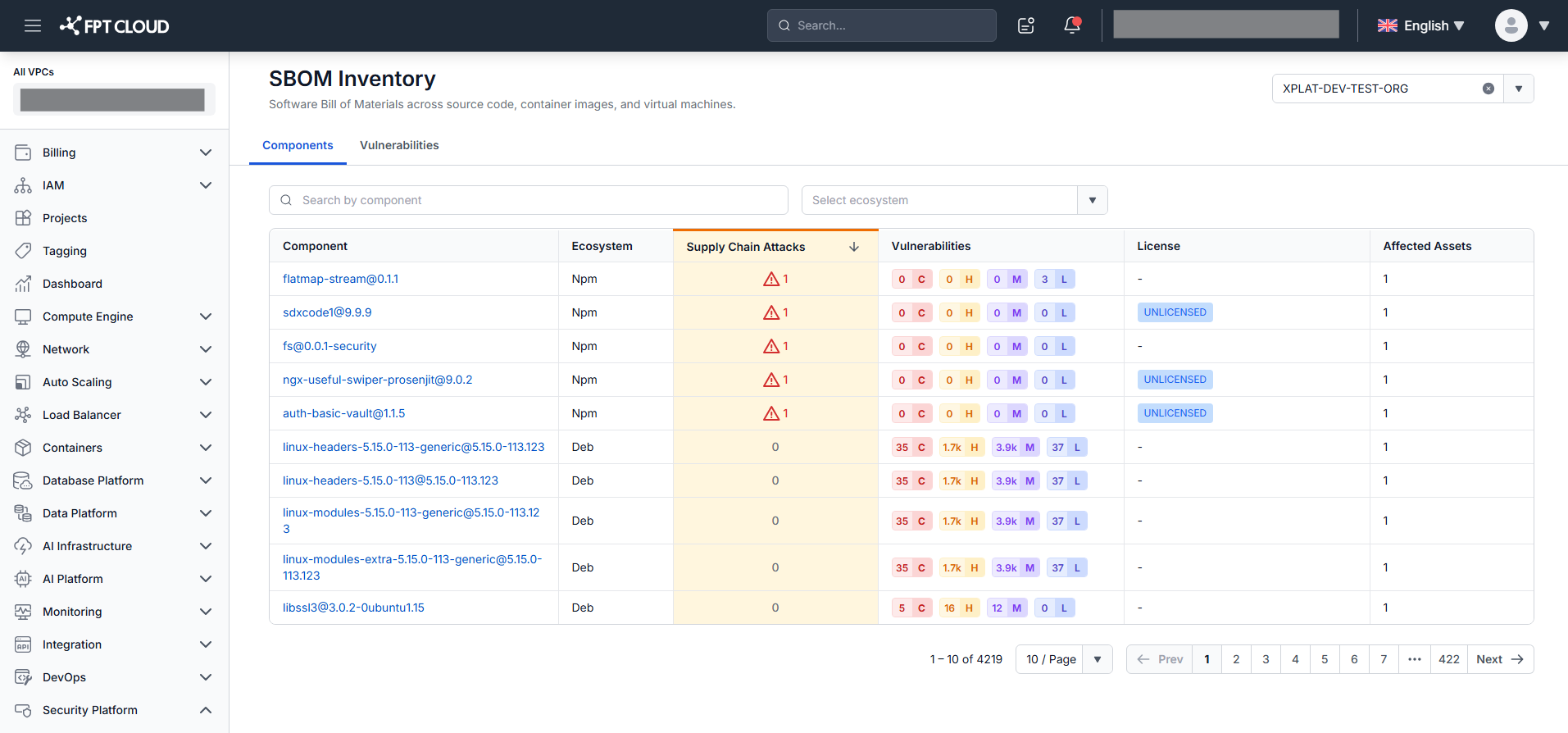1568x733 pixels.
Task: Click the user avatar icon
Action: [1511, 25]
